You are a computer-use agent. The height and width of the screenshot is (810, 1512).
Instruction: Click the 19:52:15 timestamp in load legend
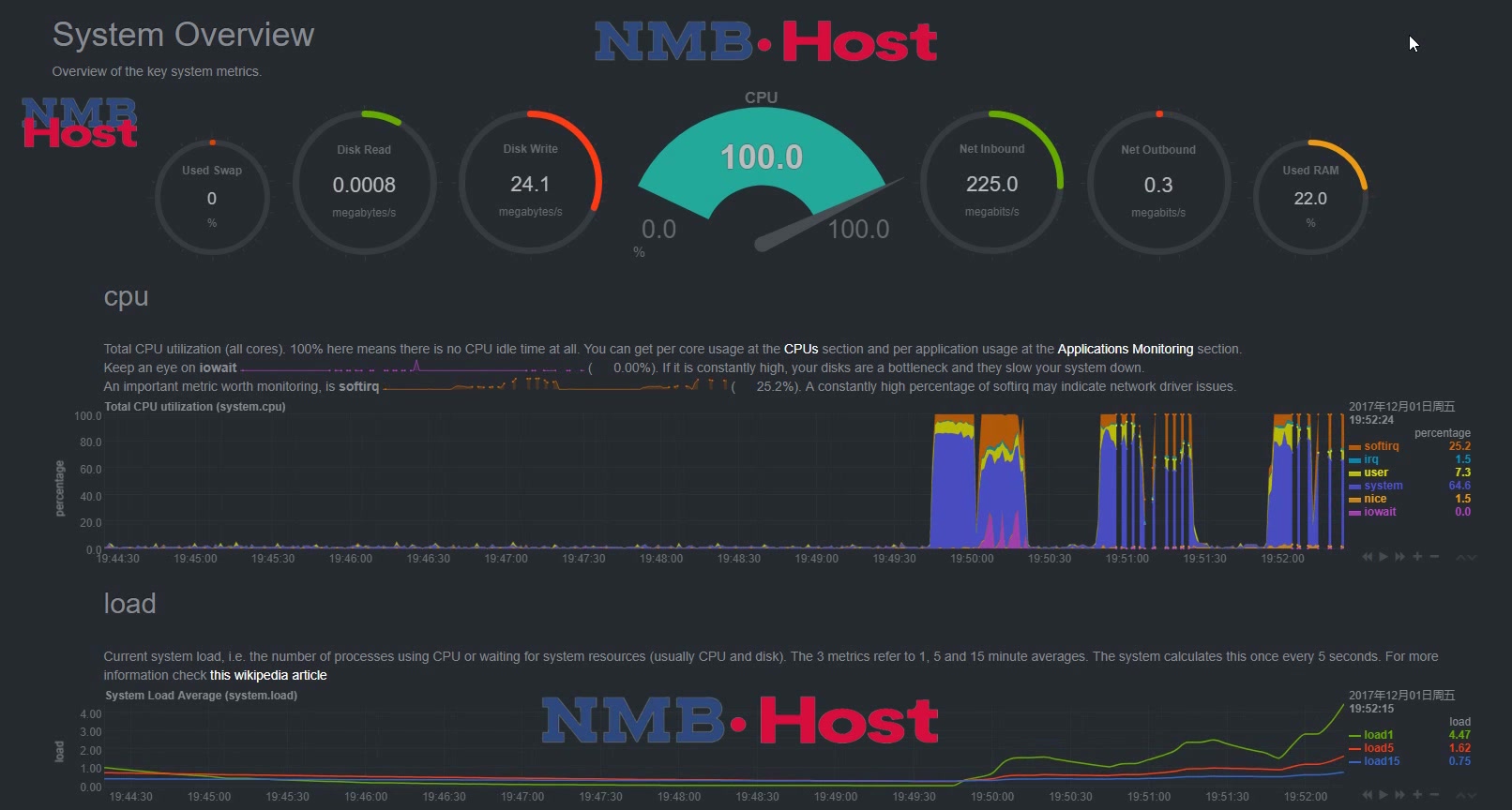click(x=1371, y=709)
